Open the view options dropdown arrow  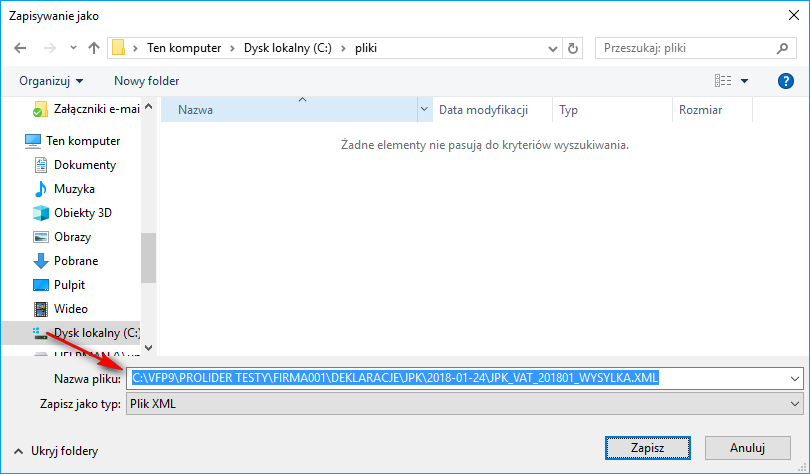(744, 81)
